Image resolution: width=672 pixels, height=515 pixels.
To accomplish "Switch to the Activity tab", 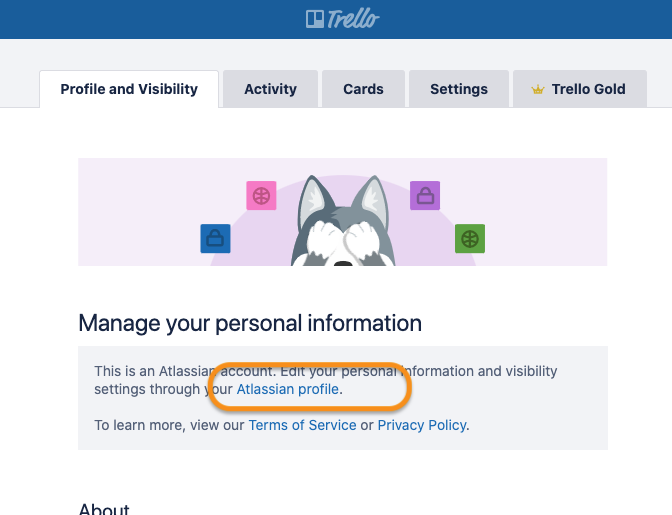I will [x=270, y=89].
